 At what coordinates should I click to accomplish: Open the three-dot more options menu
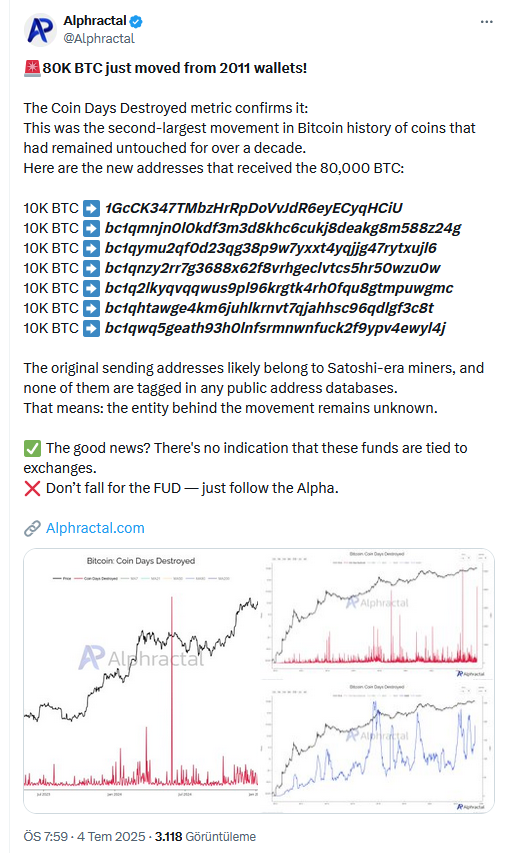tap(486, 22)
